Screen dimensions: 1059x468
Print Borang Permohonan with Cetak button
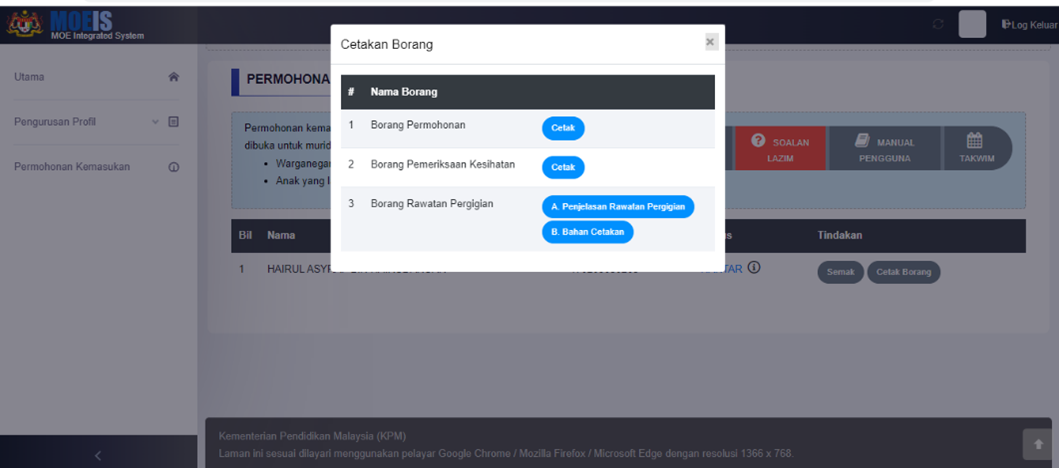563,128
